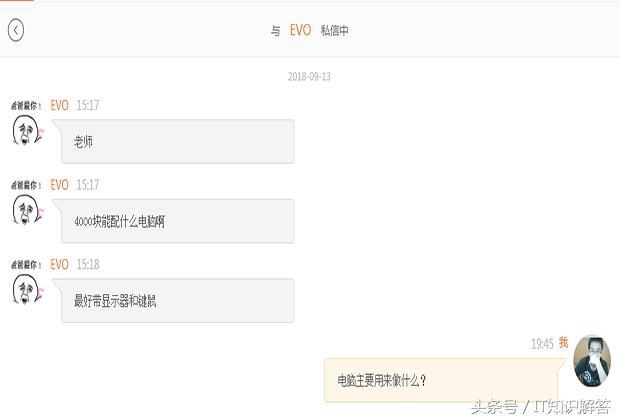Click the 2018-09-13 date separator

[x=309, y=77]
